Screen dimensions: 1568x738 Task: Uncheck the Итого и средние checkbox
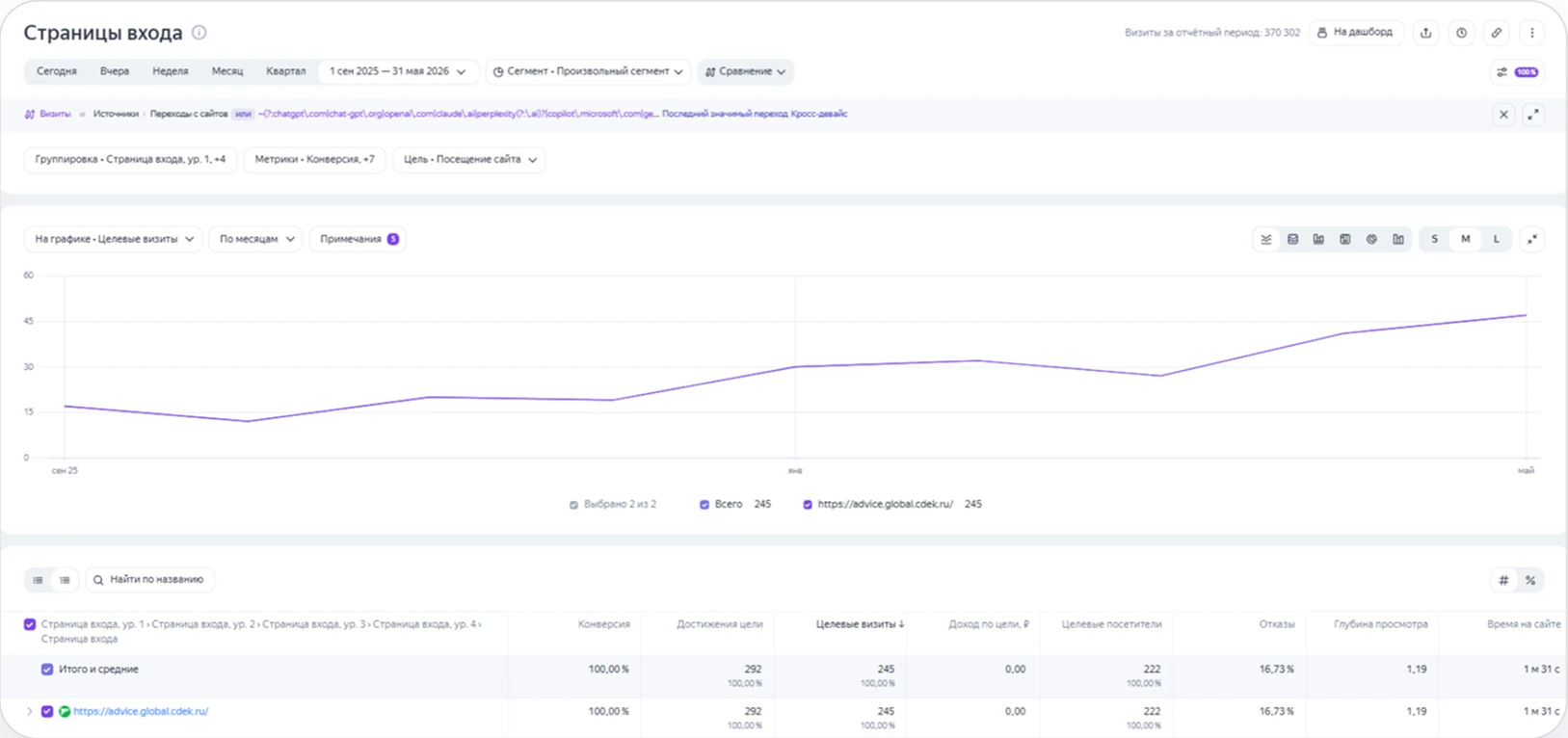tap(47, 669)
